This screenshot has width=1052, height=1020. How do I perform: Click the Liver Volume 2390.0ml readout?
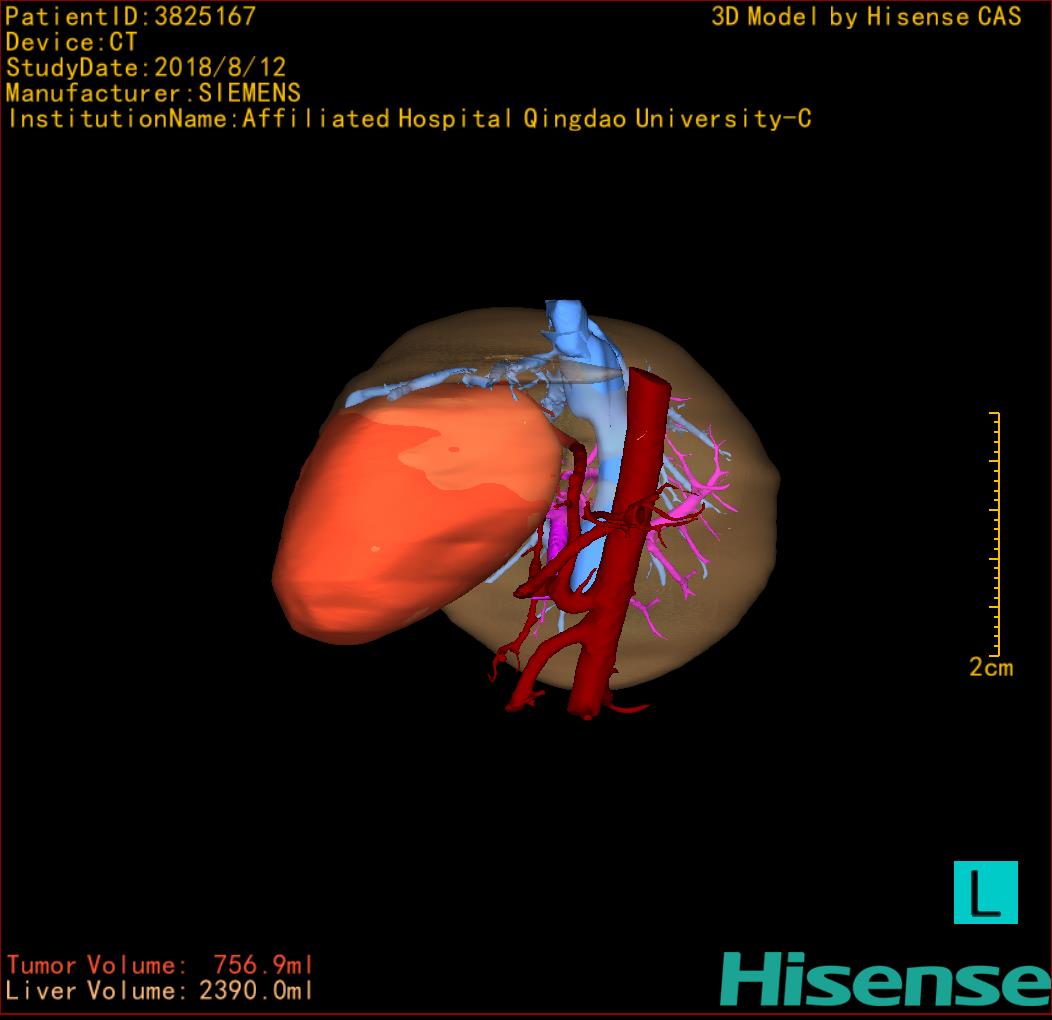(x=160, y=991)
